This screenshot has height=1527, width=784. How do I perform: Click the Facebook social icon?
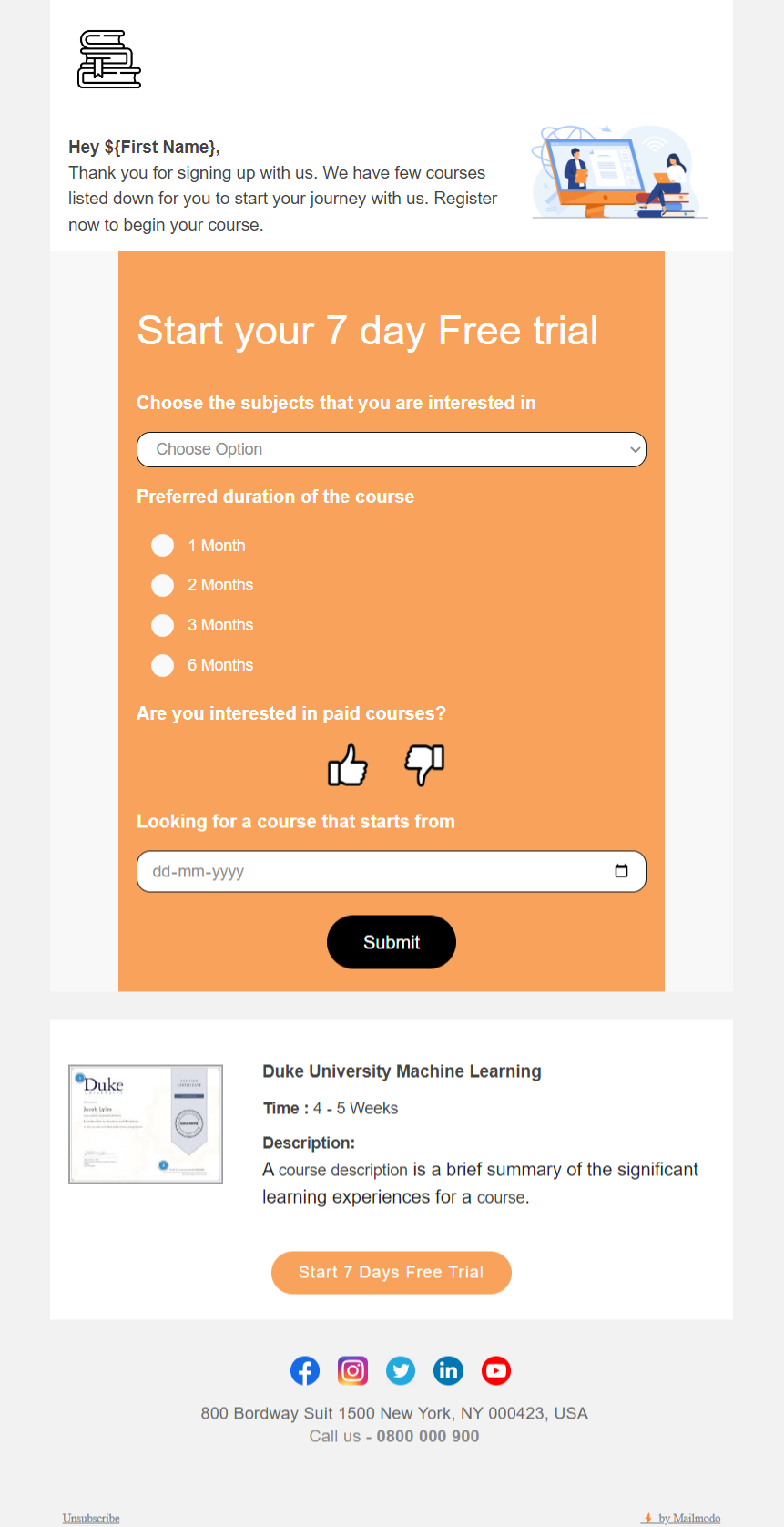click(x=305, y=1370)
